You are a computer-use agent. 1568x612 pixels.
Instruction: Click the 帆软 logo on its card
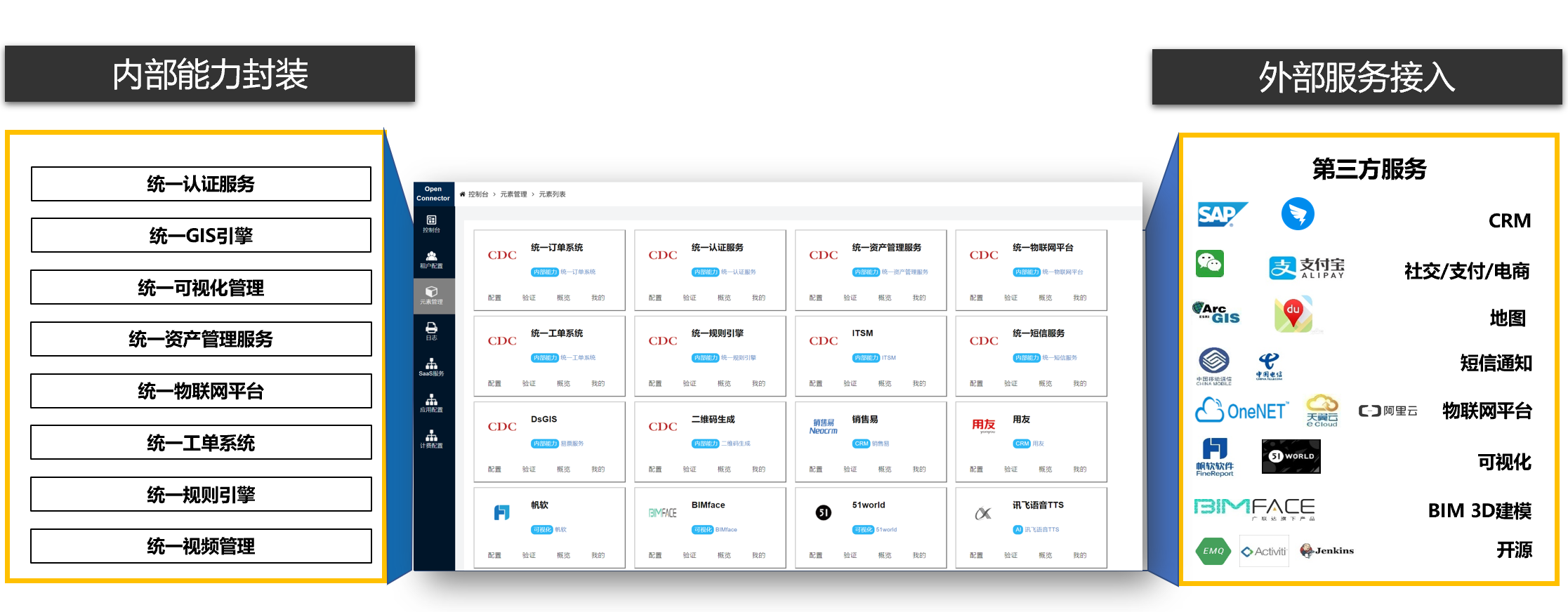(x=502, y=513)
